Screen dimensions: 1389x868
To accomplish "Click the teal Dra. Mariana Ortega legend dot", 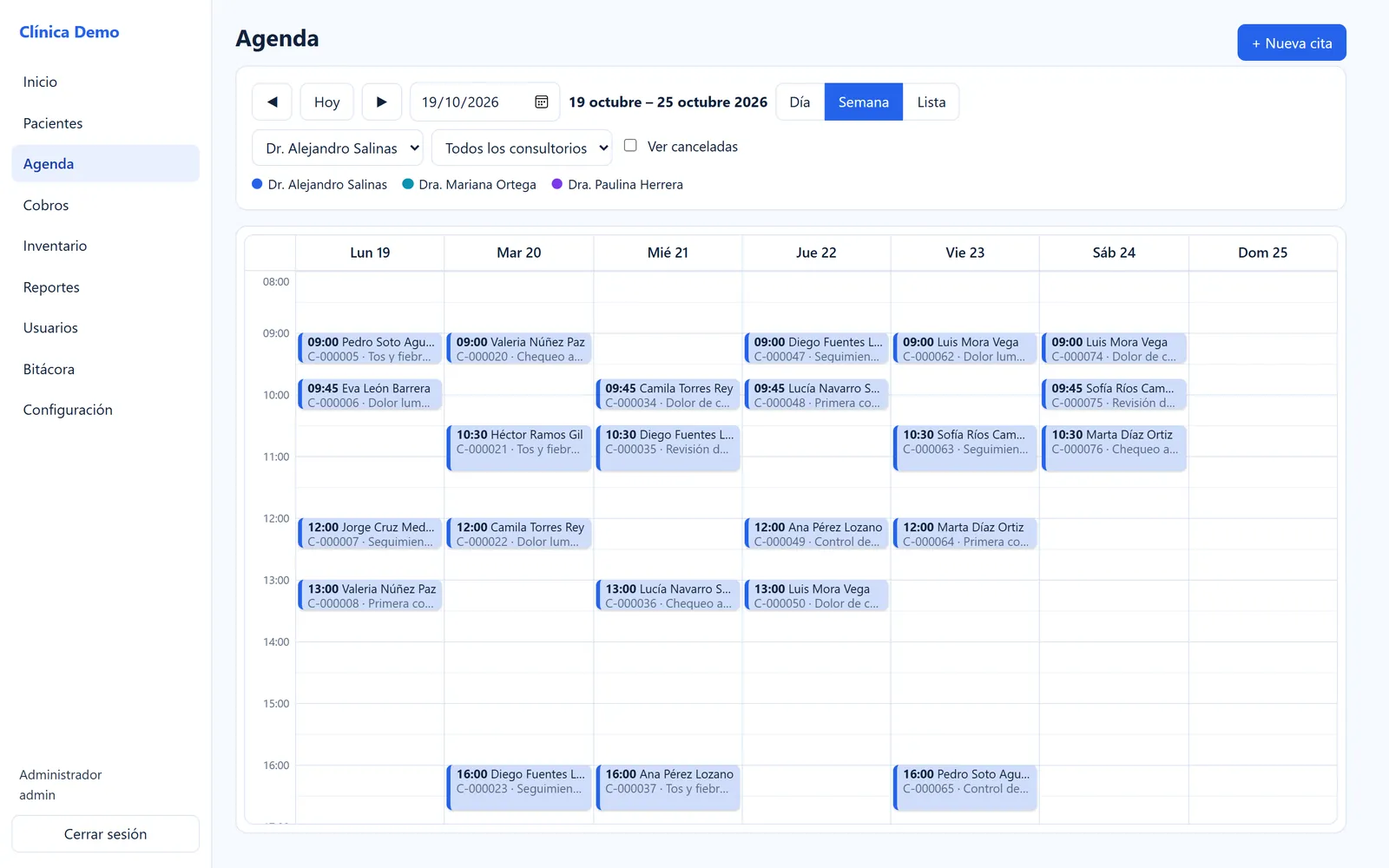I will coord(408,184).
